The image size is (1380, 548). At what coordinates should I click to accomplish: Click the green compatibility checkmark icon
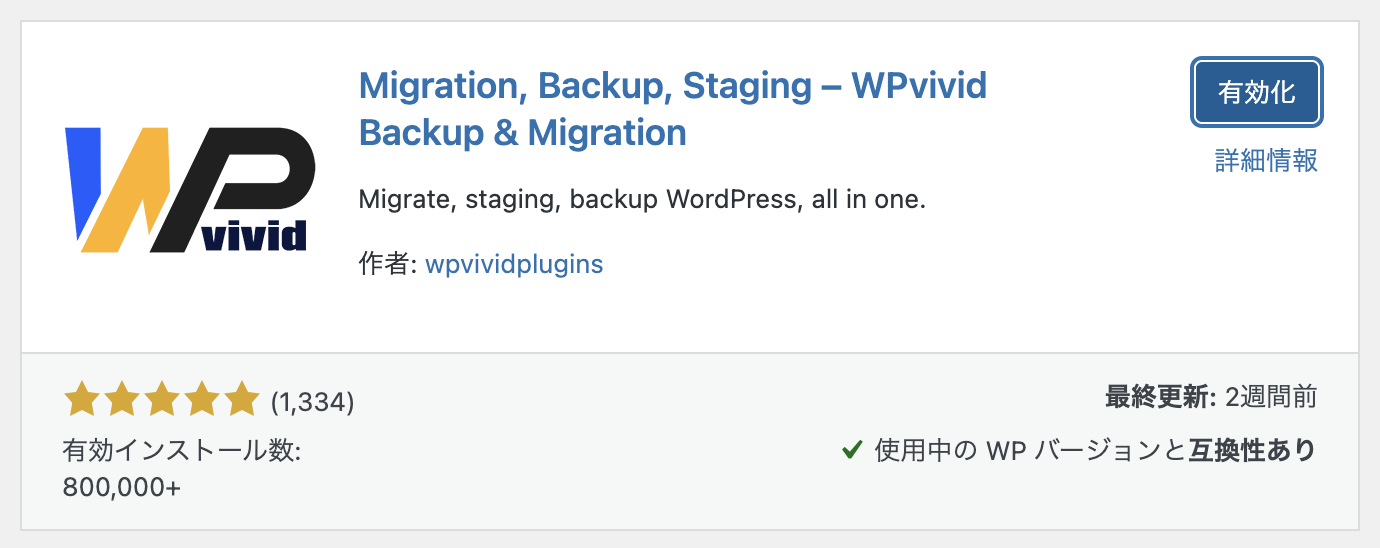[x=852, y=451]
